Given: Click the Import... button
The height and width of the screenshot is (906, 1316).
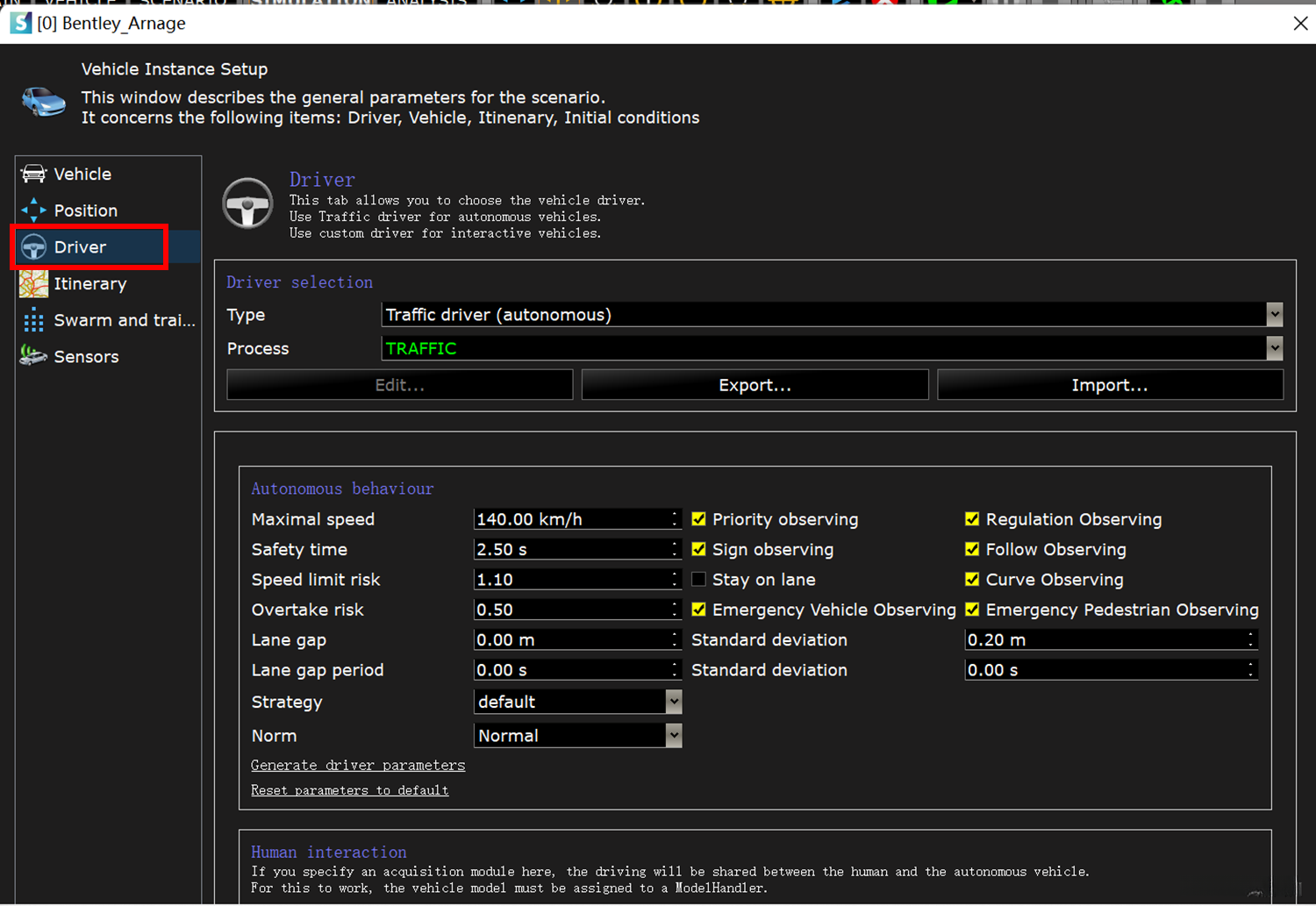Looking at the screenshot, I should [x=1110, y=385].
